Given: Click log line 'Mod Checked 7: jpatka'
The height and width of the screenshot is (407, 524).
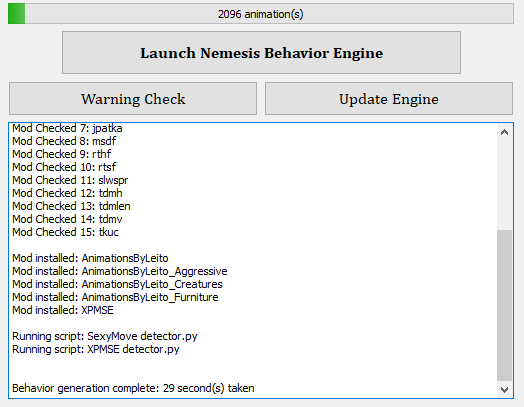Looking at the screenshot, I should (x=67, y=128).
